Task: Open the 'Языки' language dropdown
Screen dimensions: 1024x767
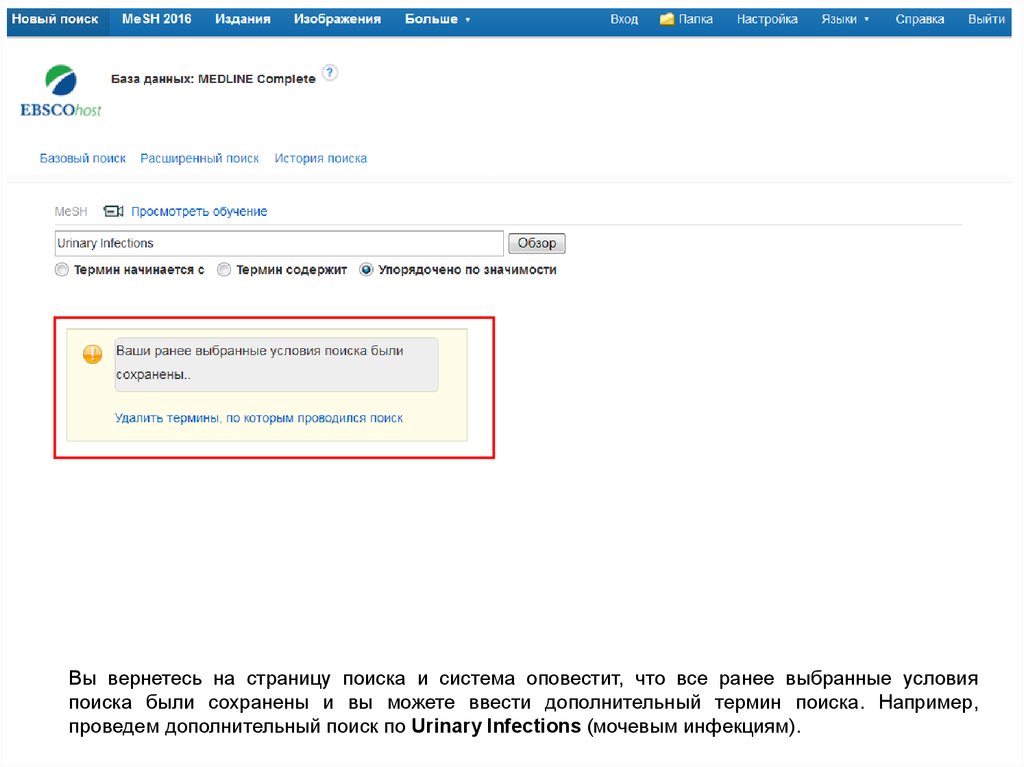Action: [x=845, y=19]
